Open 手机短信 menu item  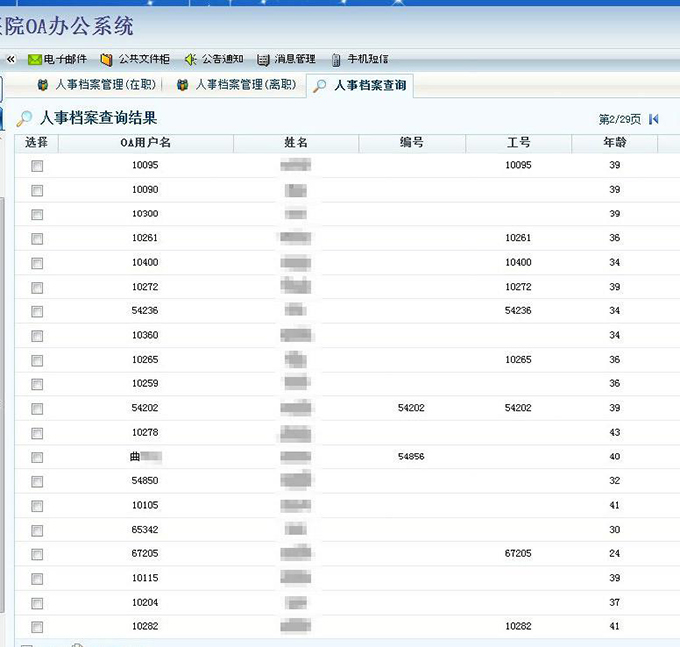[368, 59]
